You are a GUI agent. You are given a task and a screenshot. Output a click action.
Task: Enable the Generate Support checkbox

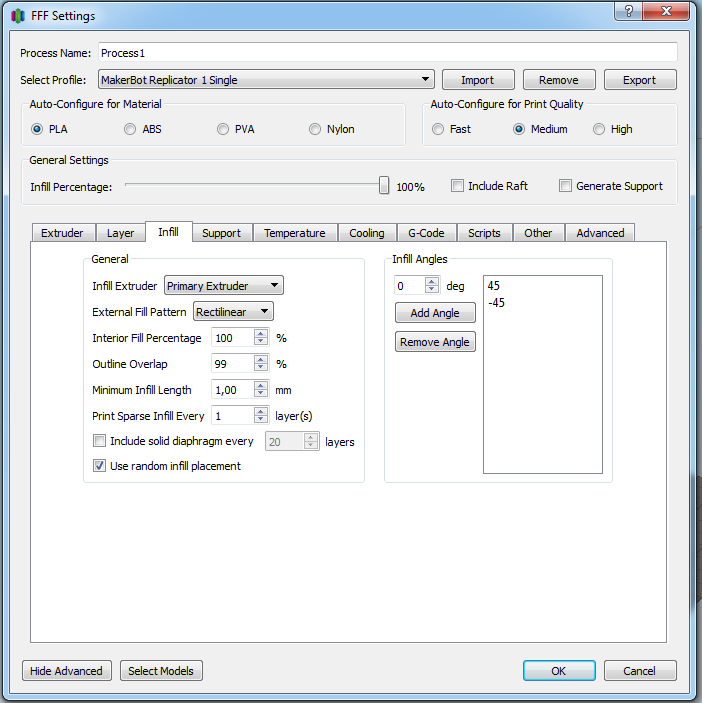566,186
